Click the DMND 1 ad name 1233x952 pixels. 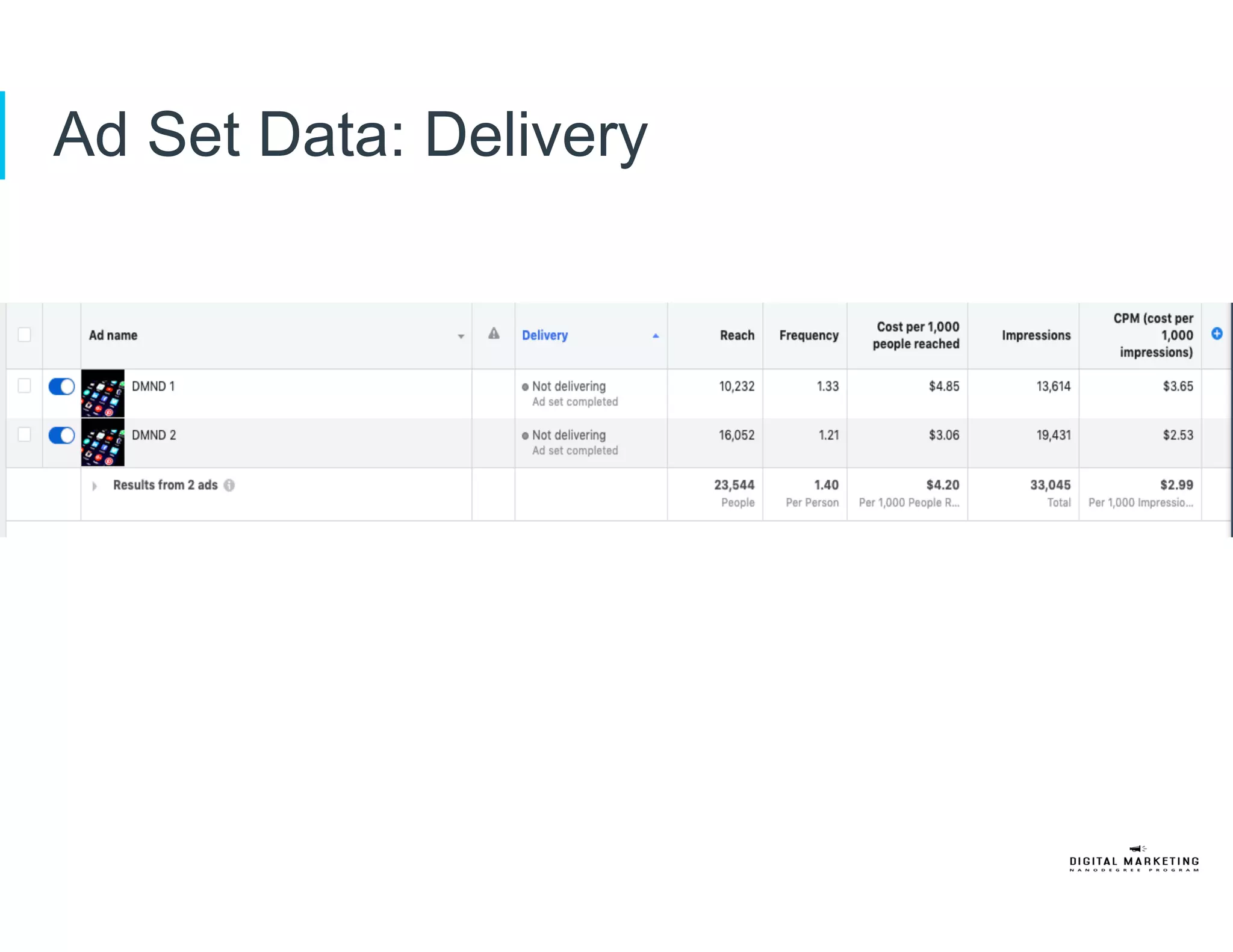pos(154,386)
